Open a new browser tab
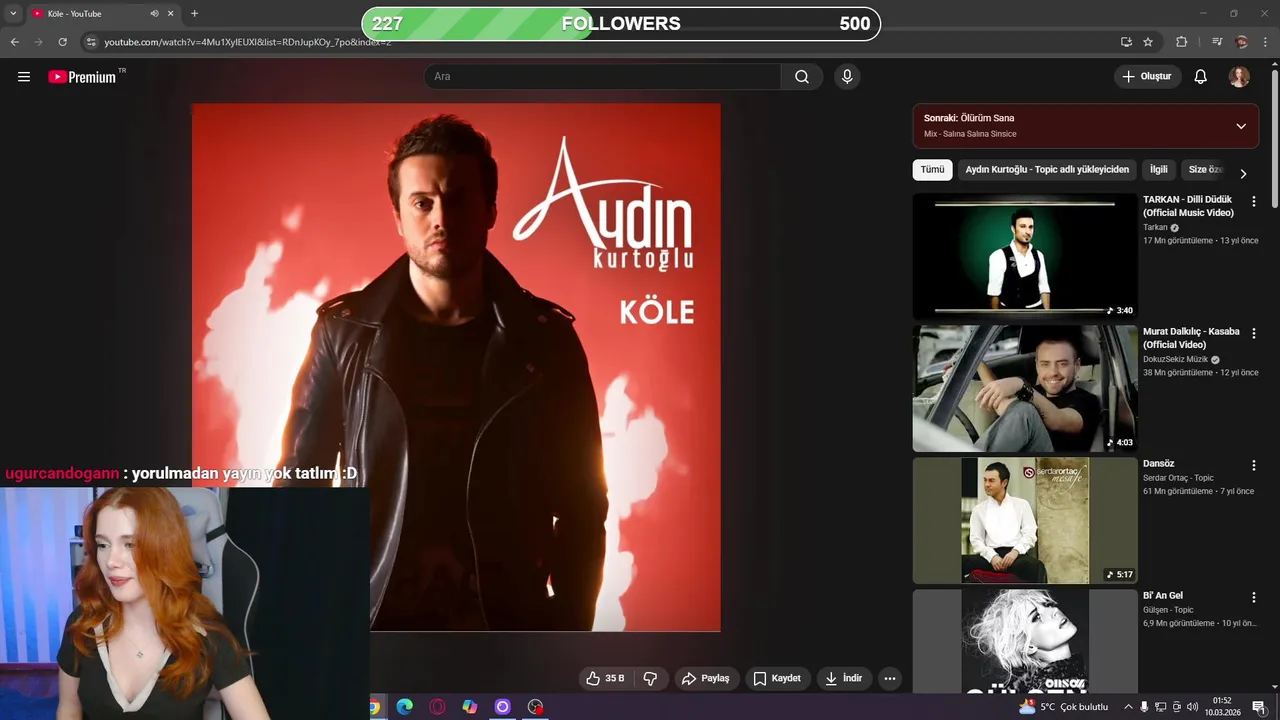The image size is (1280, 720). [x=194, y=14]
